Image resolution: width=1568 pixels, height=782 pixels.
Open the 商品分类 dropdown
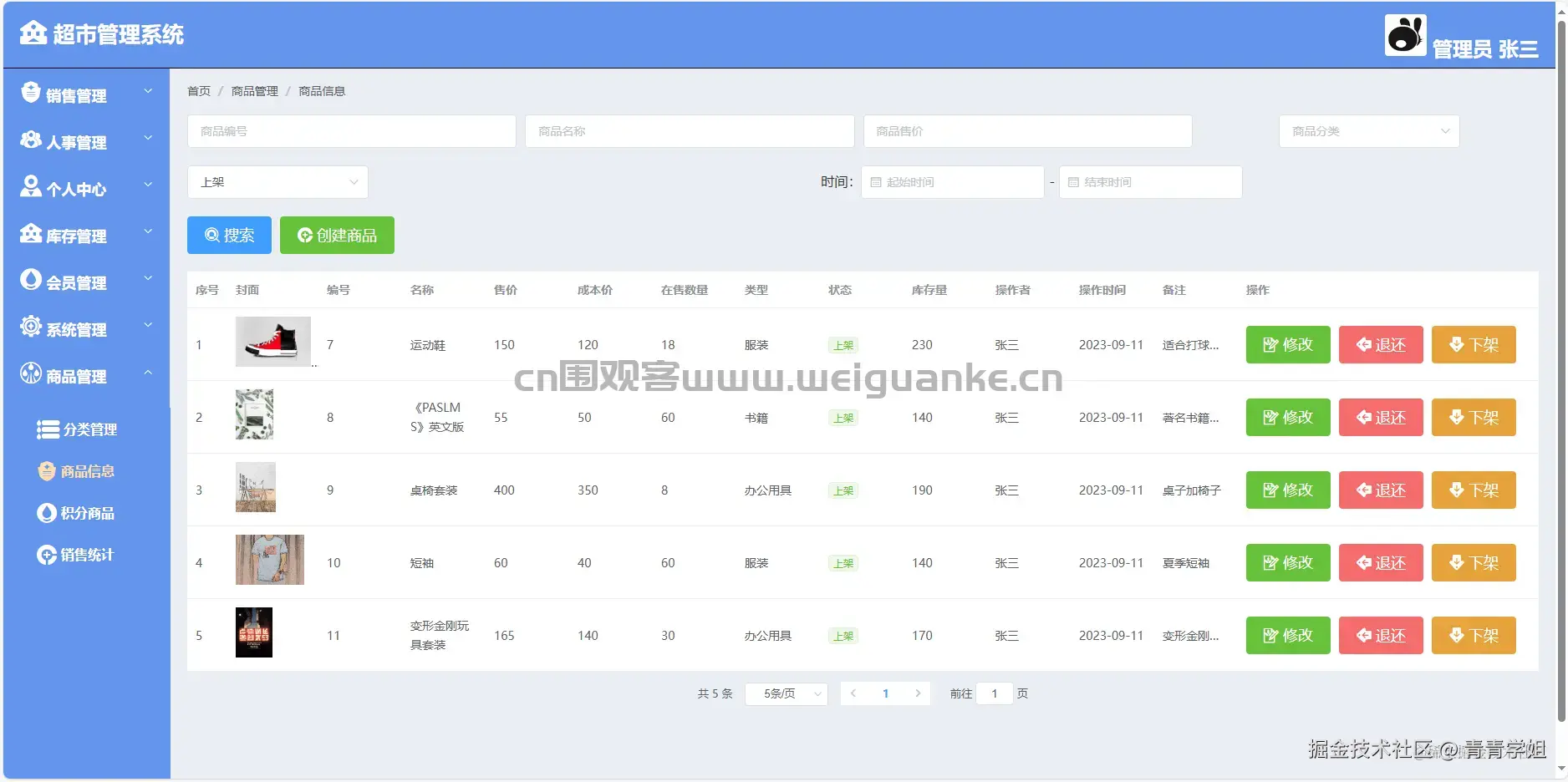point(1369,131)
